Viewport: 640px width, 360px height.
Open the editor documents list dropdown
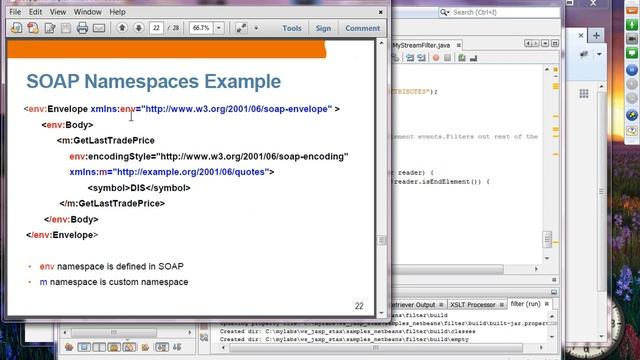545,43
